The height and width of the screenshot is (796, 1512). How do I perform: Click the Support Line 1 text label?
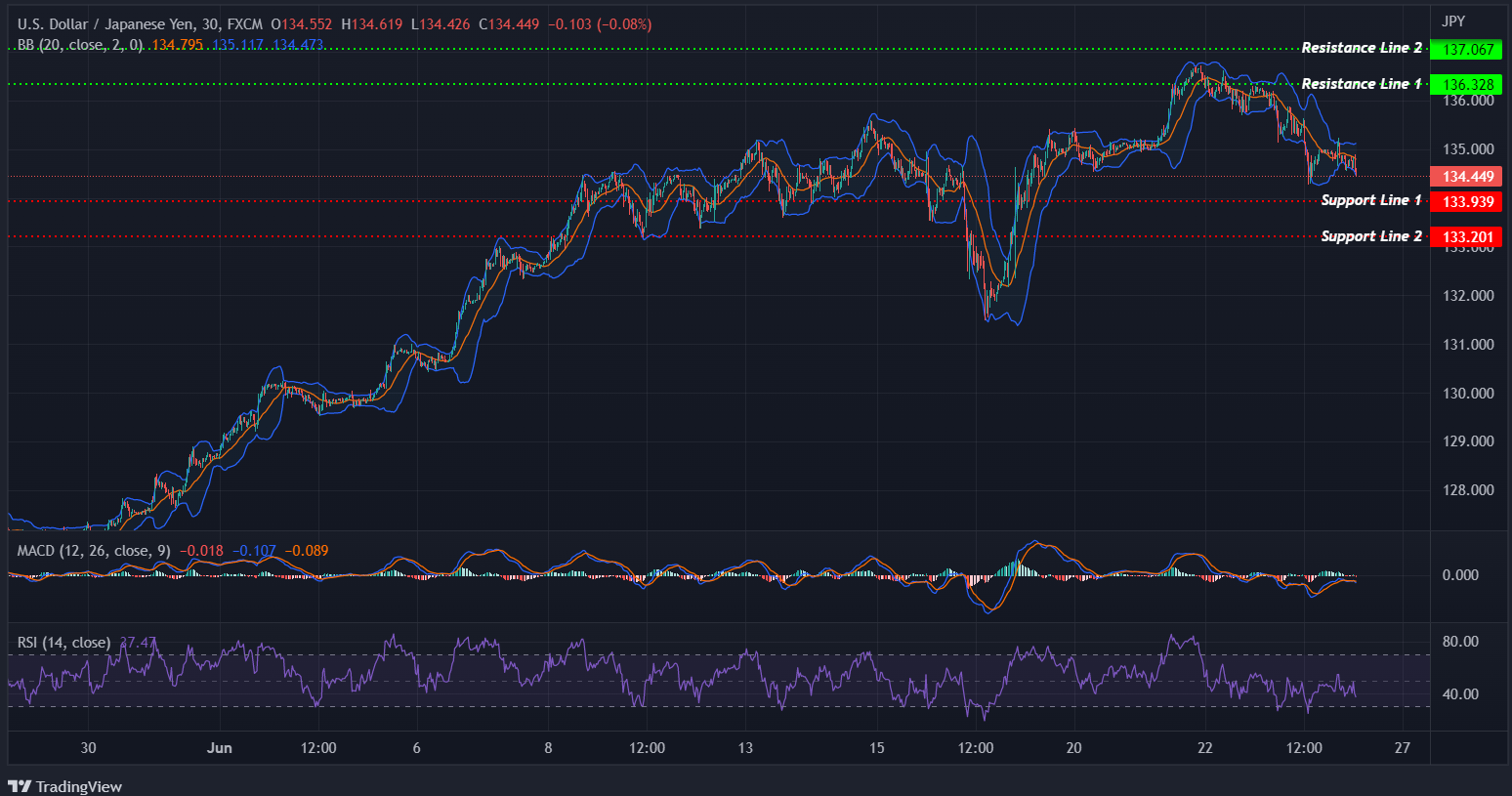coord(1371,199)
